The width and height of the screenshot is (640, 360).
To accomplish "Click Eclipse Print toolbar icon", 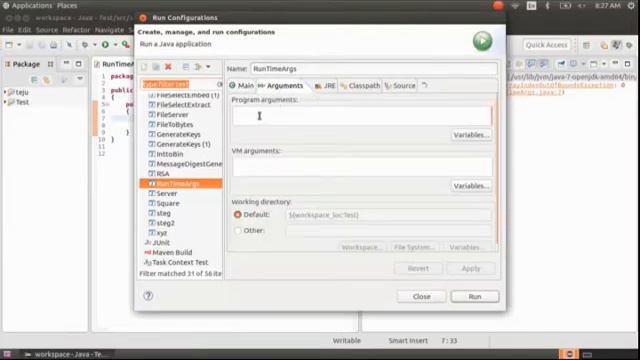I will click(53, 45).
